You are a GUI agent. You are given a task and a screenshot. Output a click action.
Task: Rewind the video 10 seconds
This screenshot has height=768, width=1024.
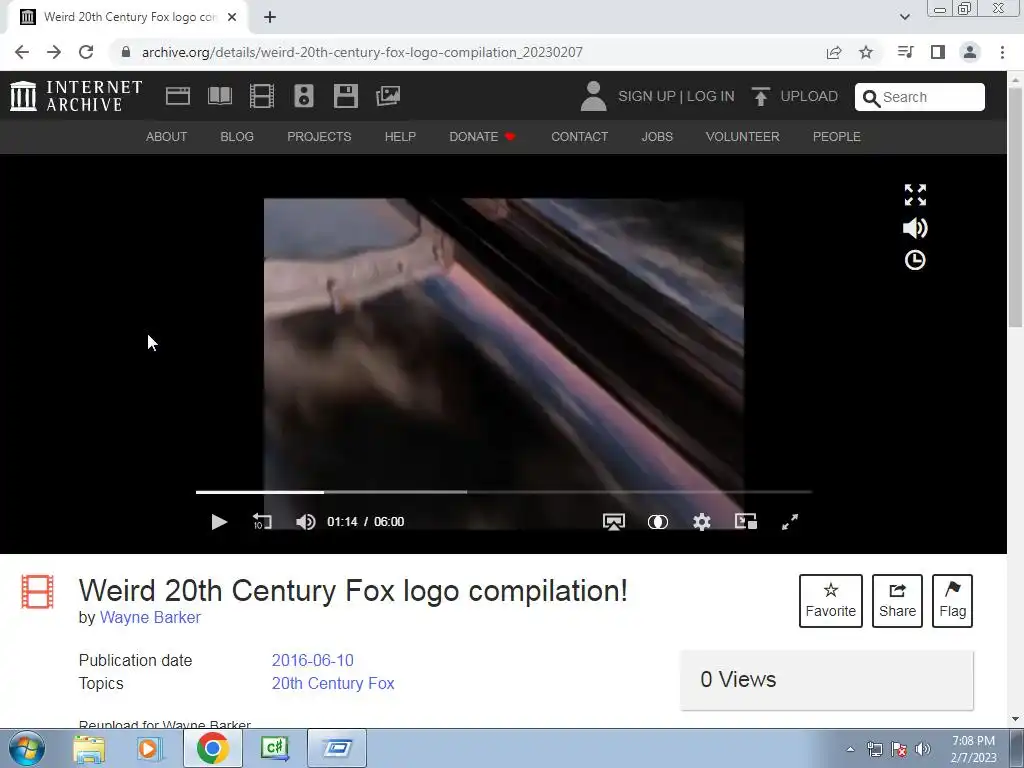(262, 522)
